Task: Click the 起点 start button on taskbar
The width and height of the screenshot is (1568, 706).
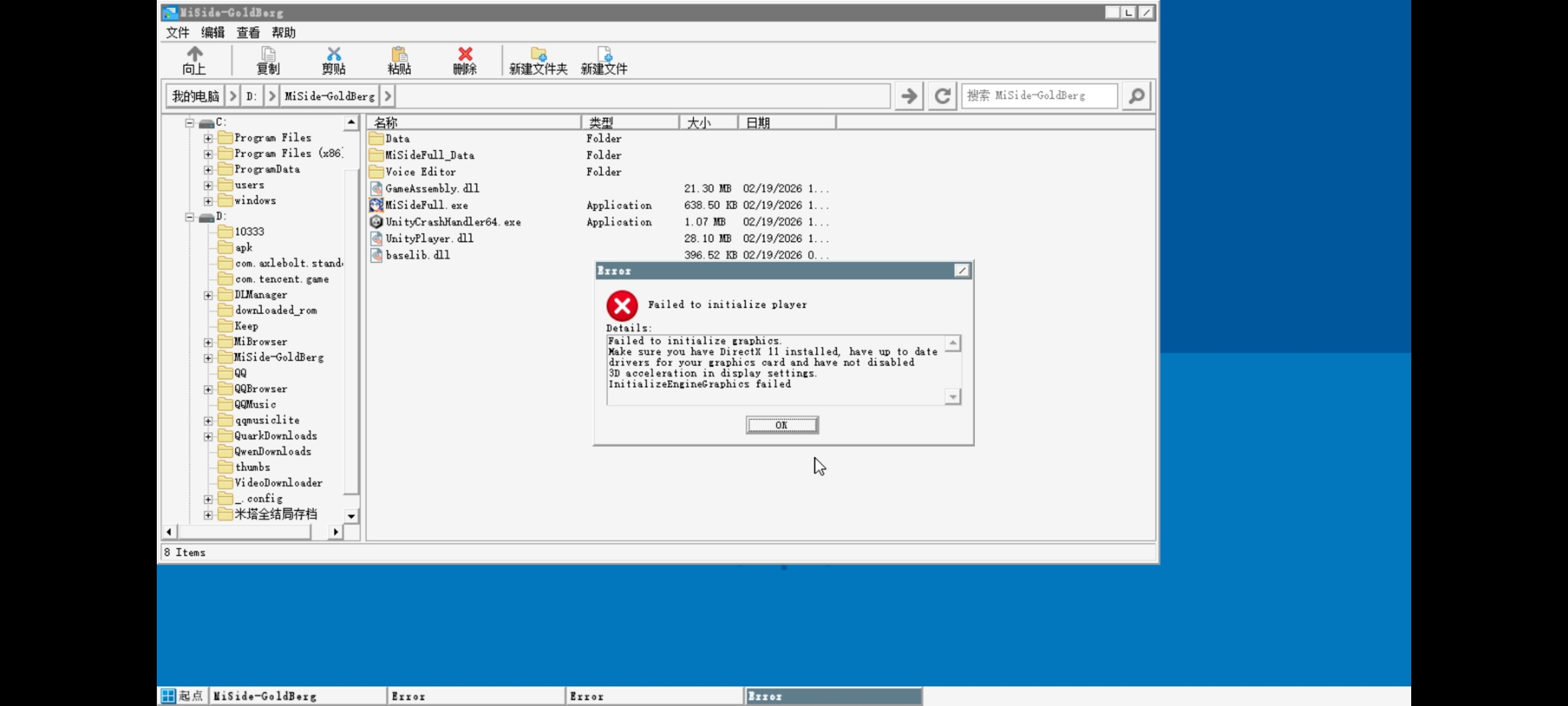Action: tap(182, 696)
